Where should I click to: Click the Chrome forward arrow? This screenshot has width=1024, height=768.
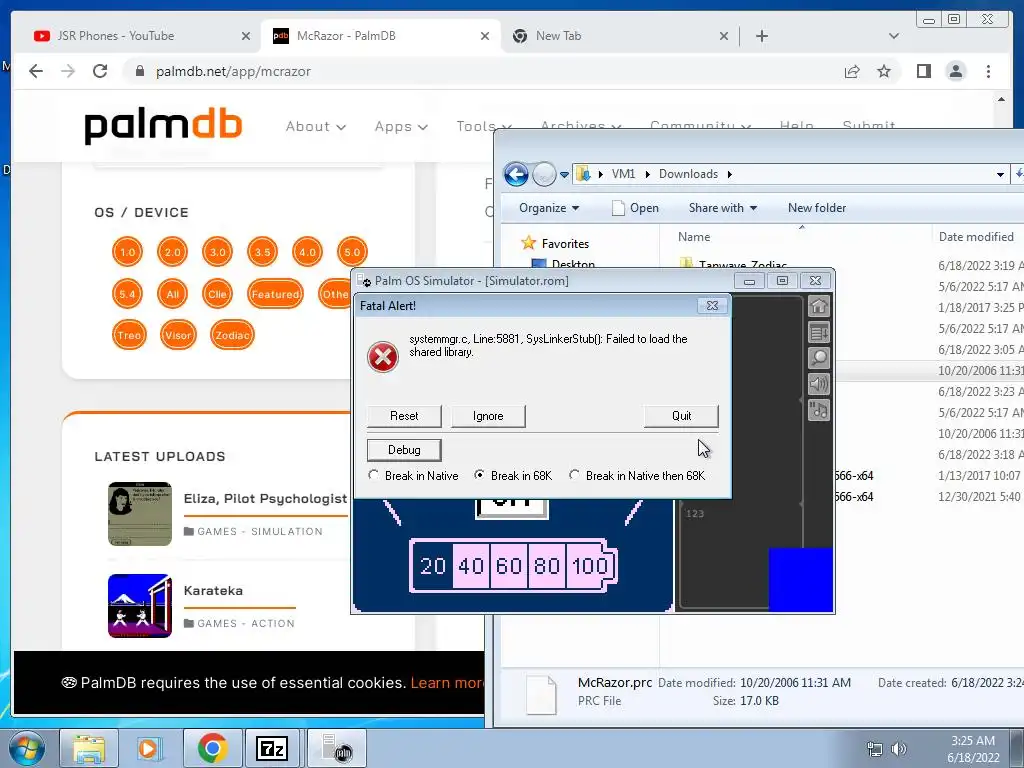68,71
